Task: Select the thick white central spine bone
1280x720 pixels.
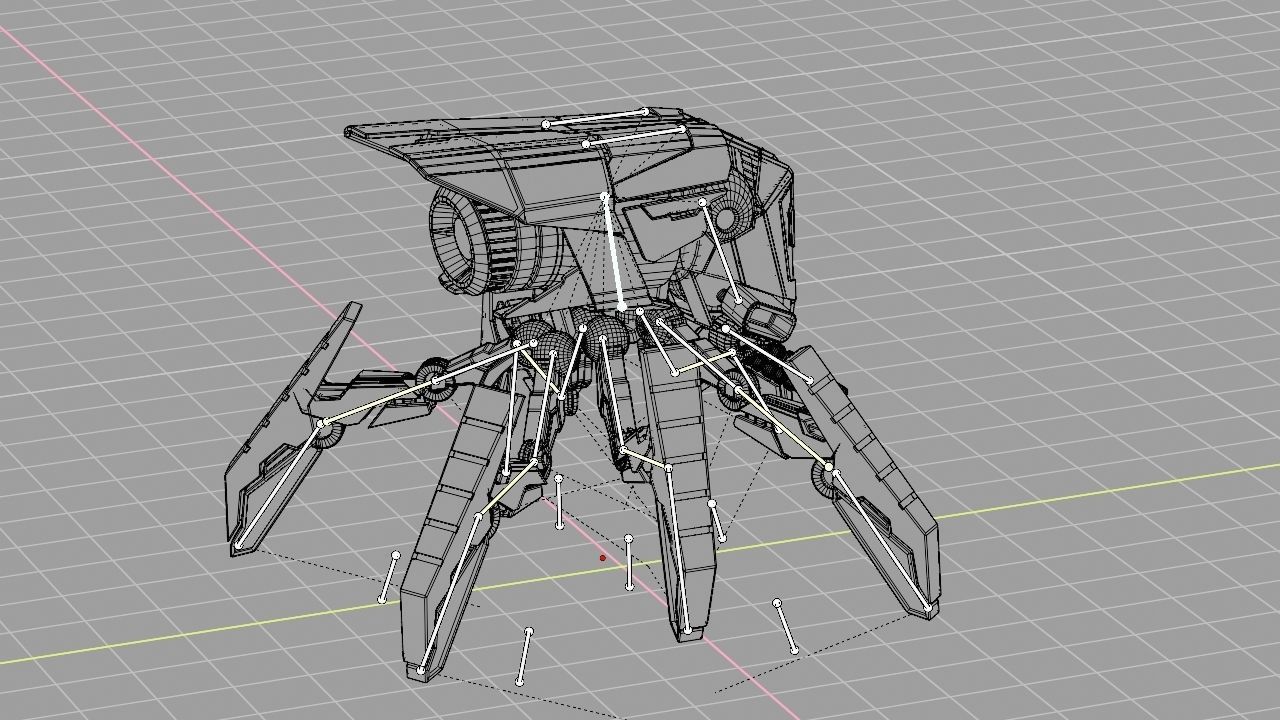Action: (612, 252)
